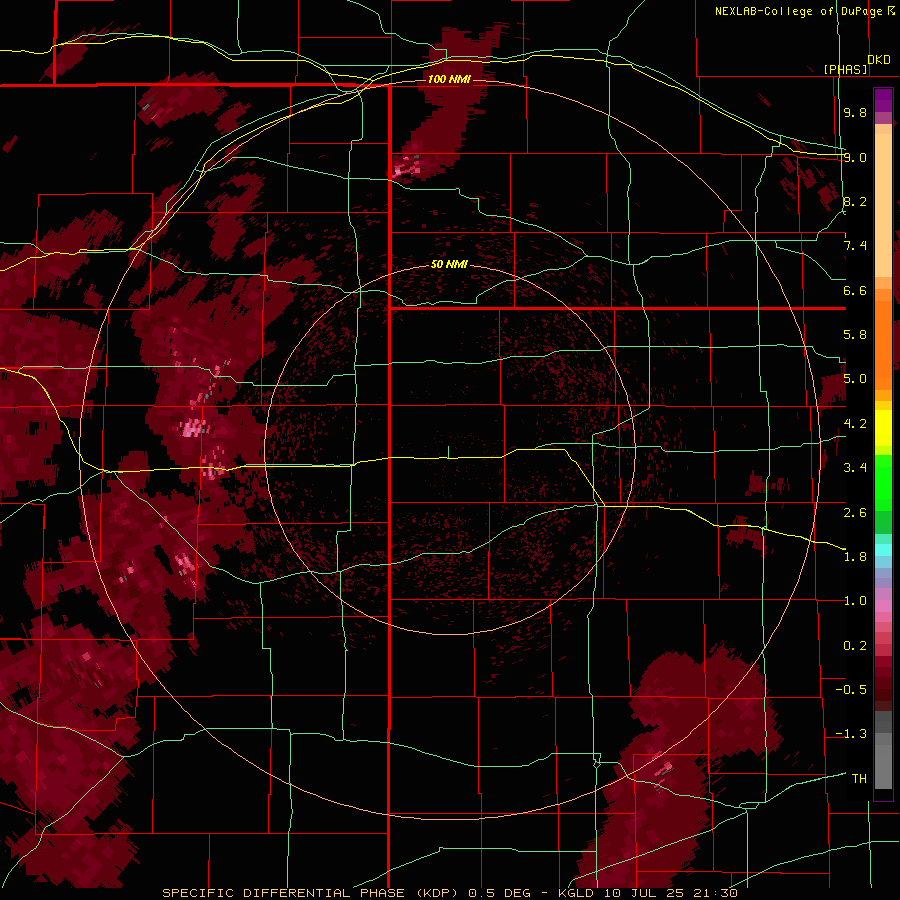Pick the yellow segment of the color bar
Image resolution: width=900 pixels, height=900 pixels.
[x=883, y=428]
